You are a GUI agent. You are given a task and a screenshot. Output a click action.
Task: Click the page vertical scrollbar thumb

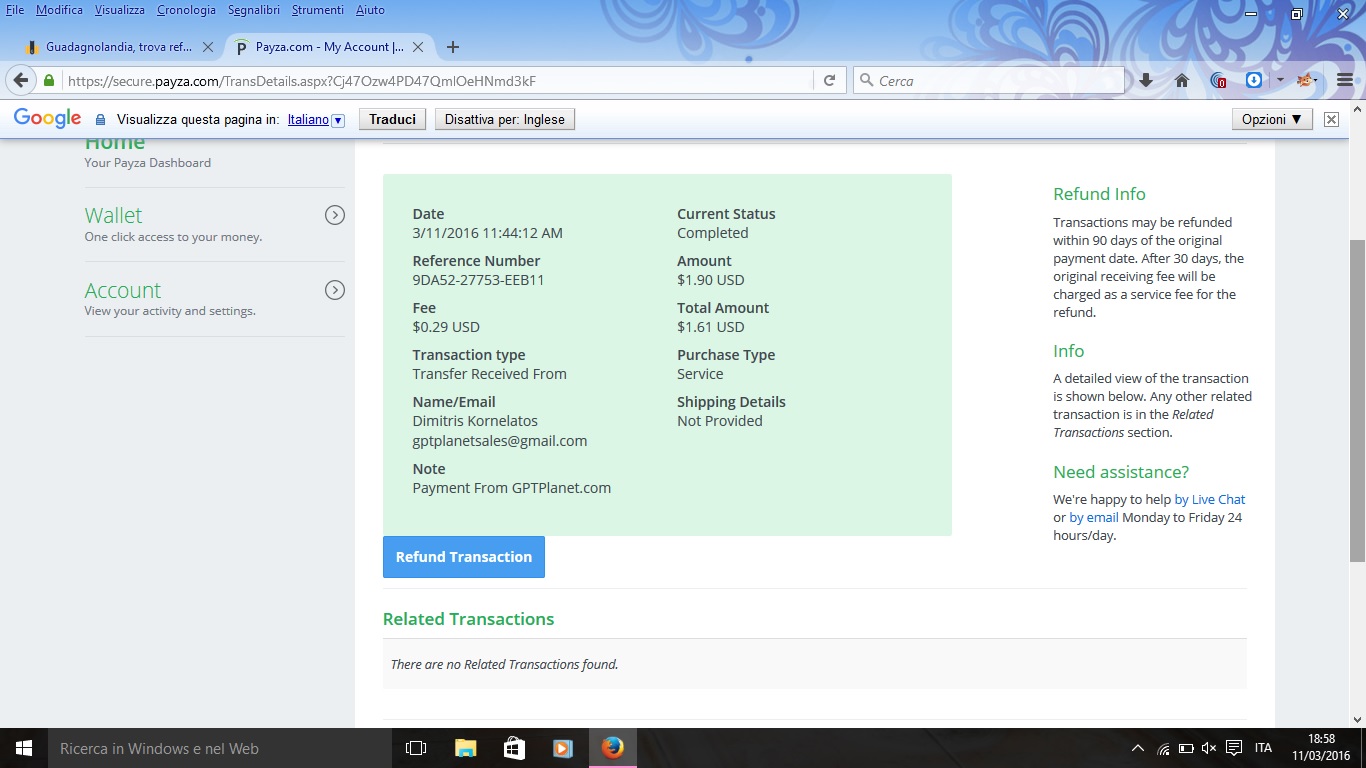1357,400
